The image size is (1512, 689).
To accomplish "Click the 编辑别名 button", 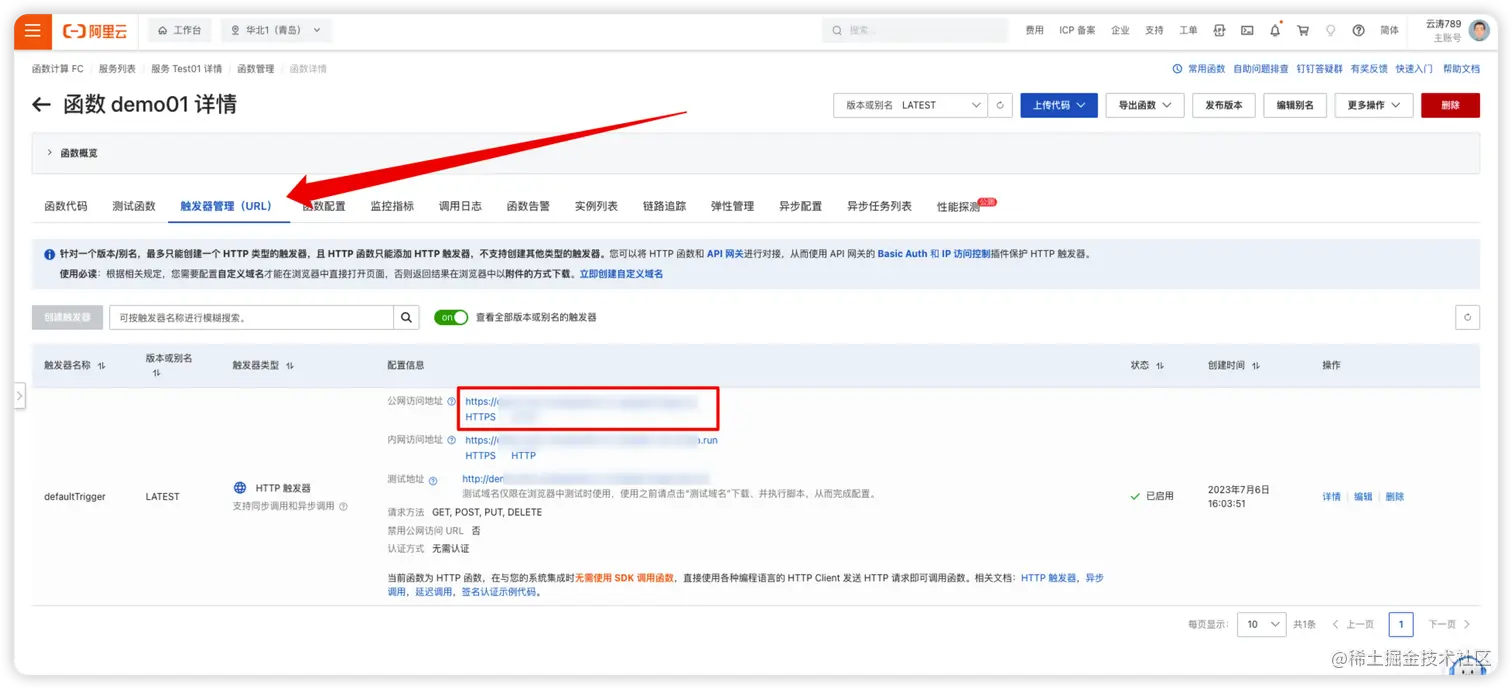I will (1295, 105).
